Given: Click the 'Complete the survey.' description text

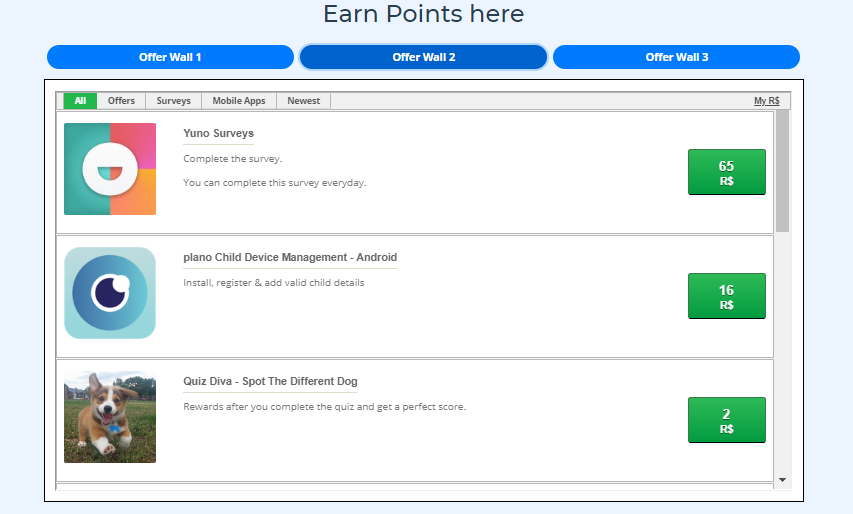Looking at the screenshot, I should click(232, 159).
